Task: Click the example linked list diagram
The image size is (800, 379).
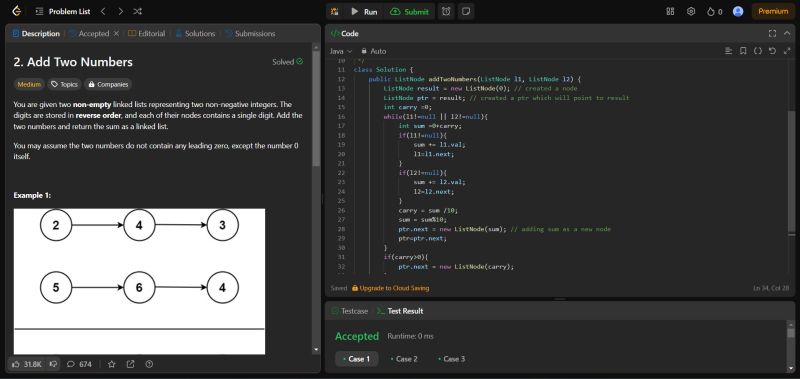Action: [139, 281]
